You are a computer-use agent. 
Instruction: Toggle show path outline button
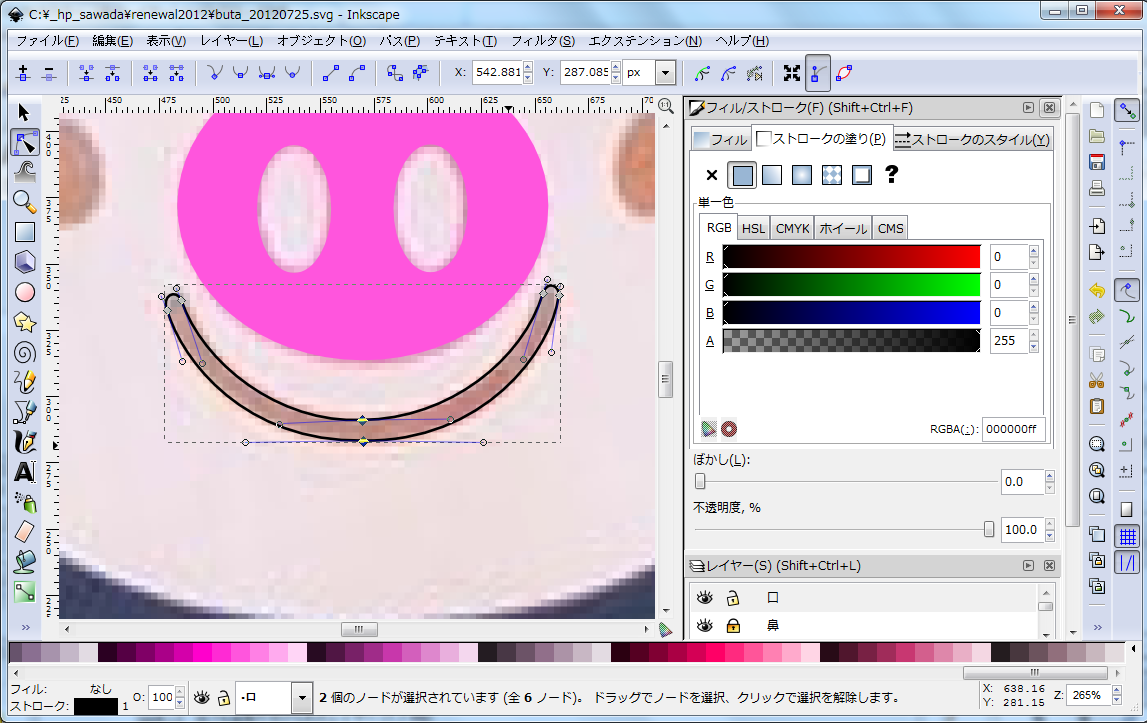click(844, 72)
